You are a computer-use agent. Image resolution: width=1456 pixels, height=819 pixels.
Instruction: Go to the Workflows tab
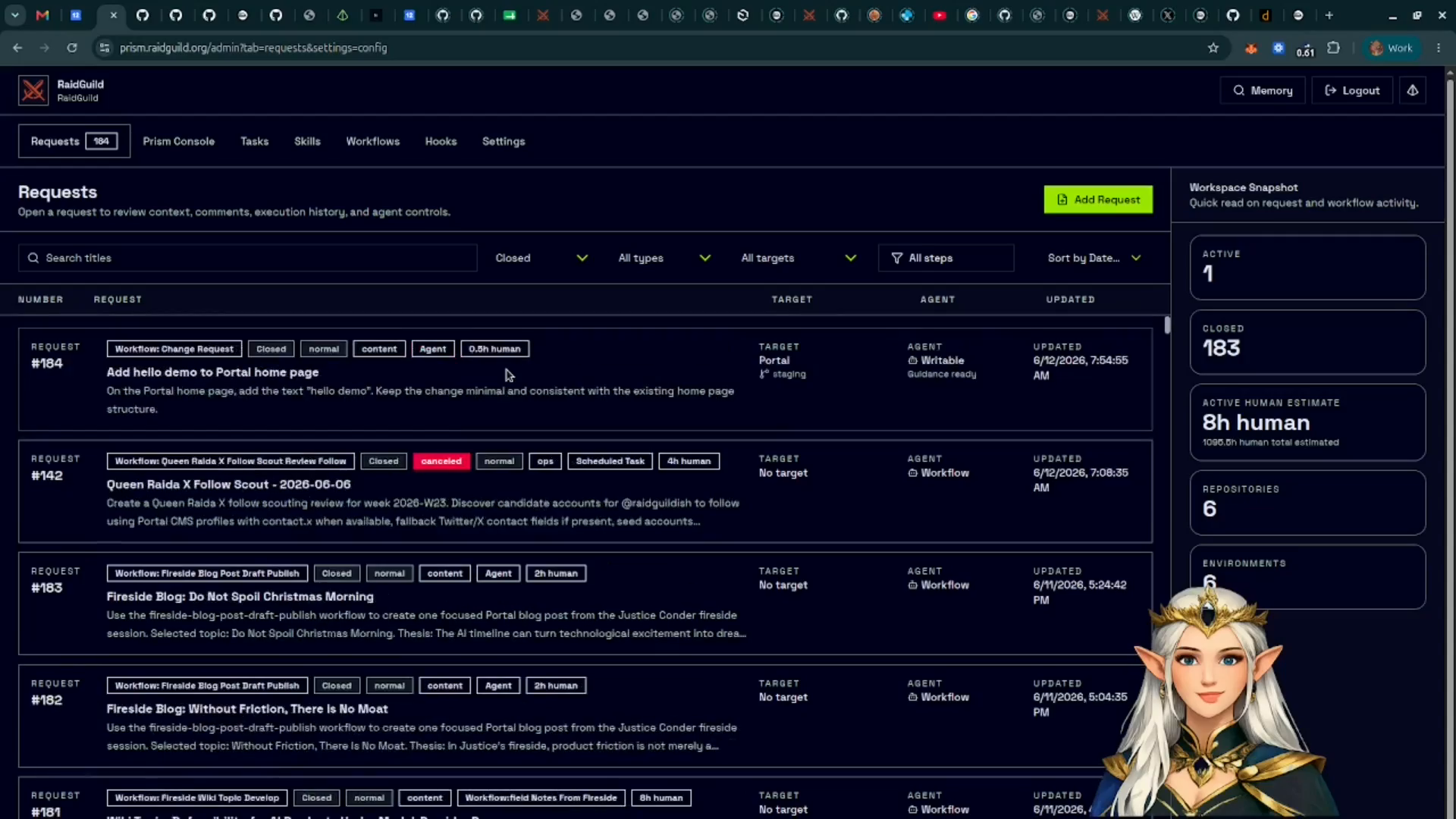pyautogui.click(x=372, y=141)
